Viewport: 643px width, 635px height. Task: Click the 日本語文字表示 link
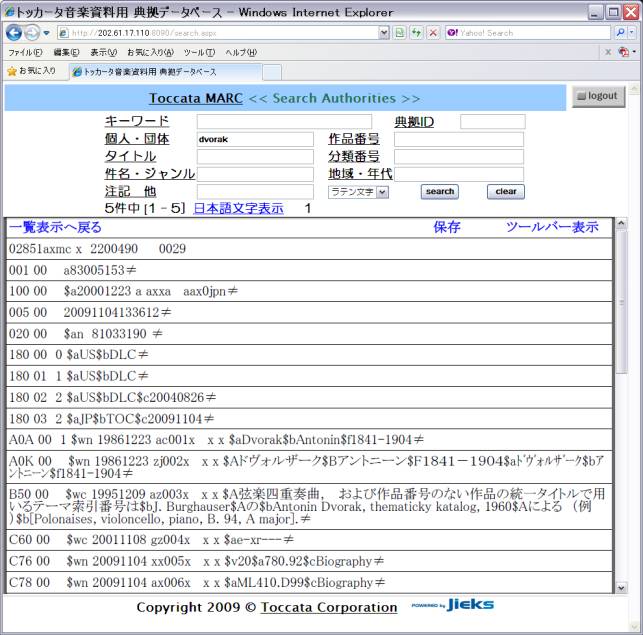pos(238,208)
